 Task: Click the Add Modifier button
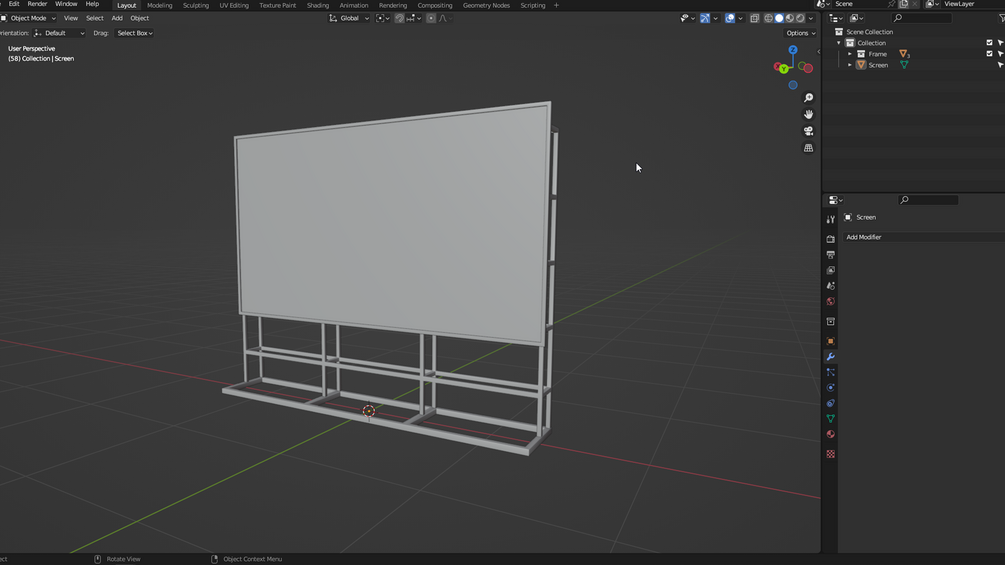click(923, 237)
